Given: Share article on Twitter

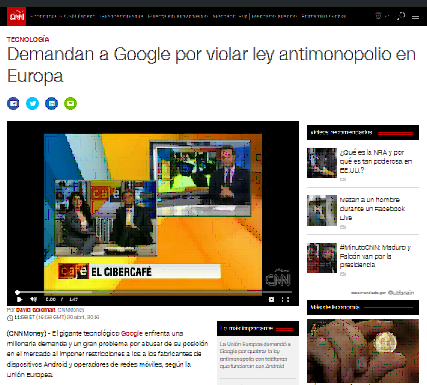Looking at the screenshot, I should [x=32, y=104].
